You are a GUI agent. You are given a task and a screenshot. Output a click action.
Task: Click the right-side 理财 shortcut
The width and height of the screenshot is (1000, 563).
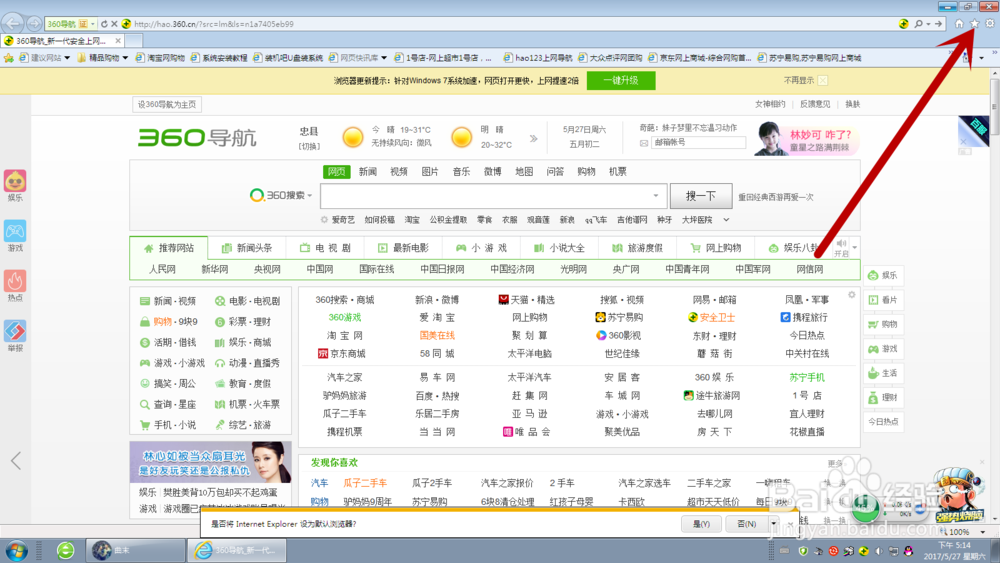tap(883, 397)
